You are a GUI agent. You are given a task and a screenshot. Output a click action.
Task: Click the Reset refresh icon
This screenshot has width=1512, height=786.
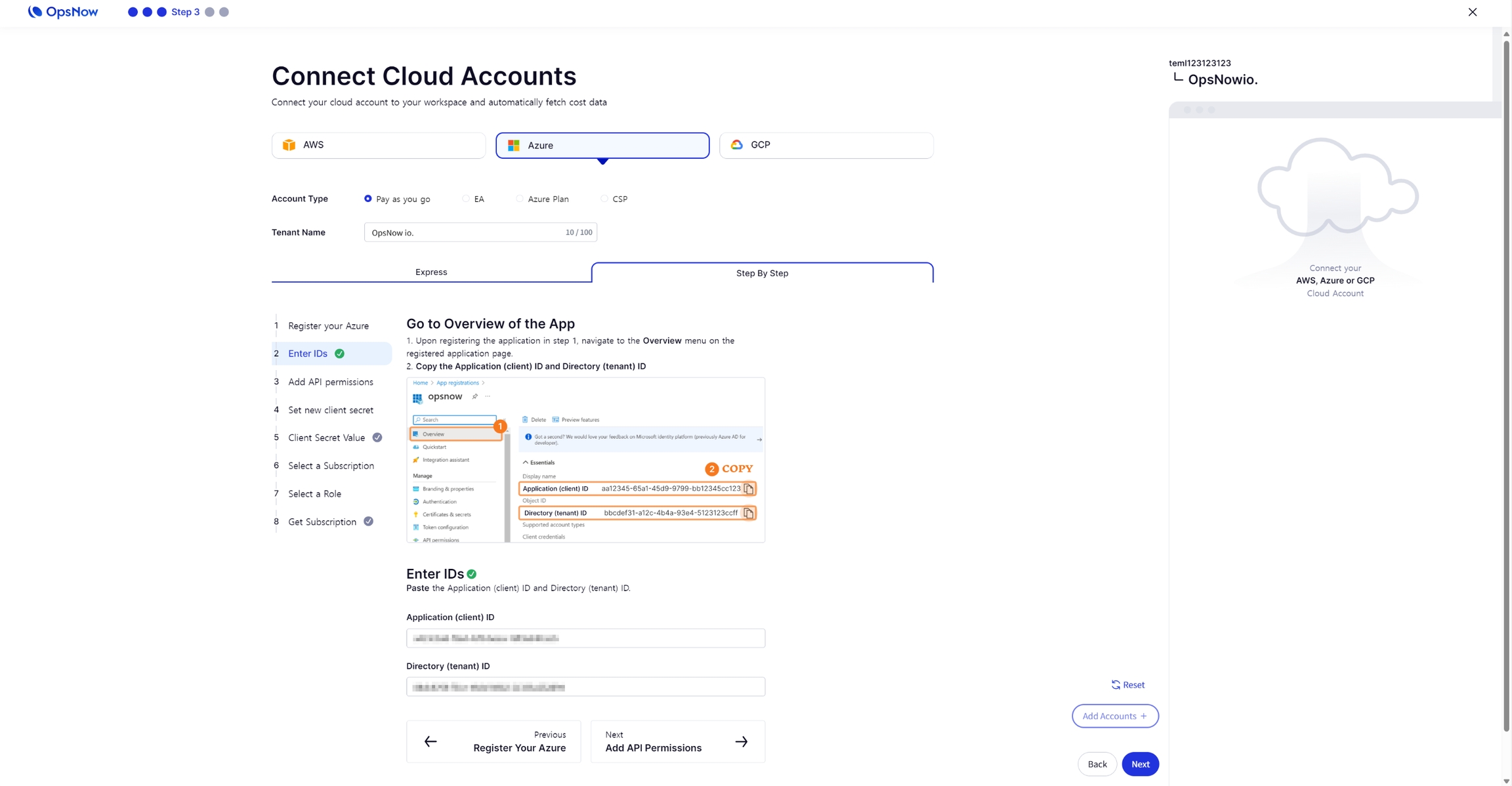[1116, 685]
